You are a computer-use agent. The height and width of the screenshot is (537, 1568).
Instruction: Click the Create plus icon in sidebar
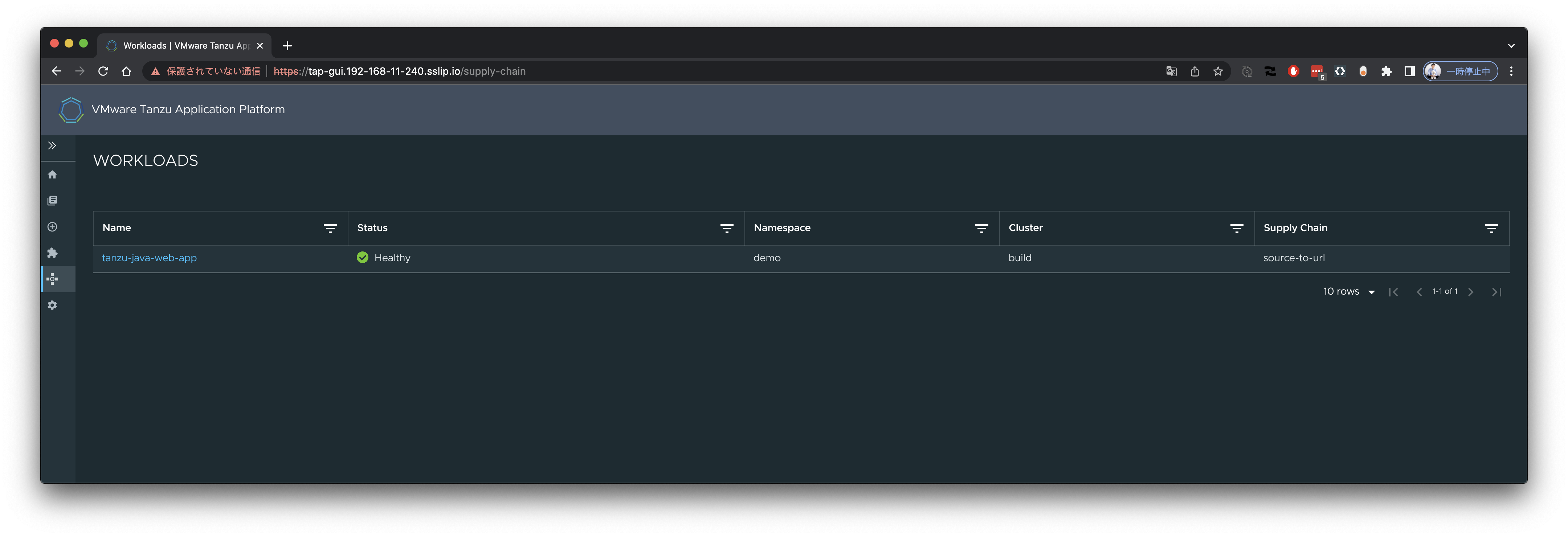pyautogui.click(x=52, y=226)
